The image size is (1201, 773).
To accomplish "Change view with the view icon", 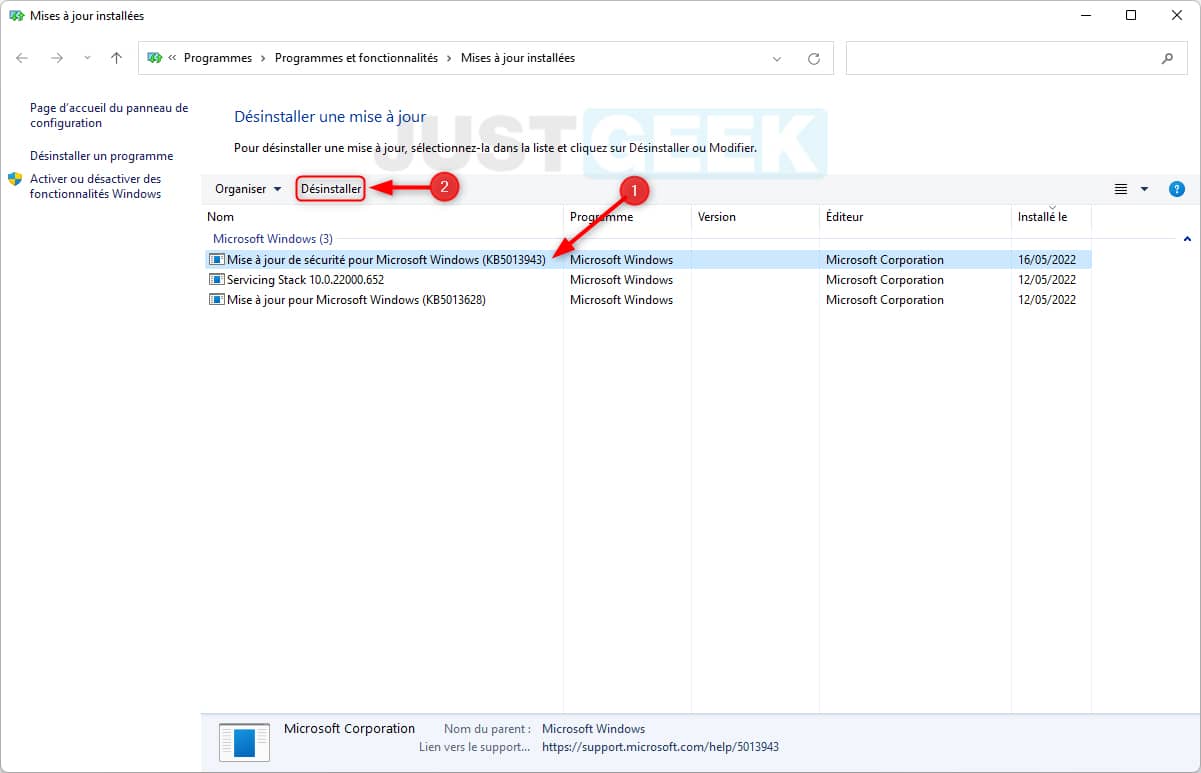I will [x=1121, y=189].
